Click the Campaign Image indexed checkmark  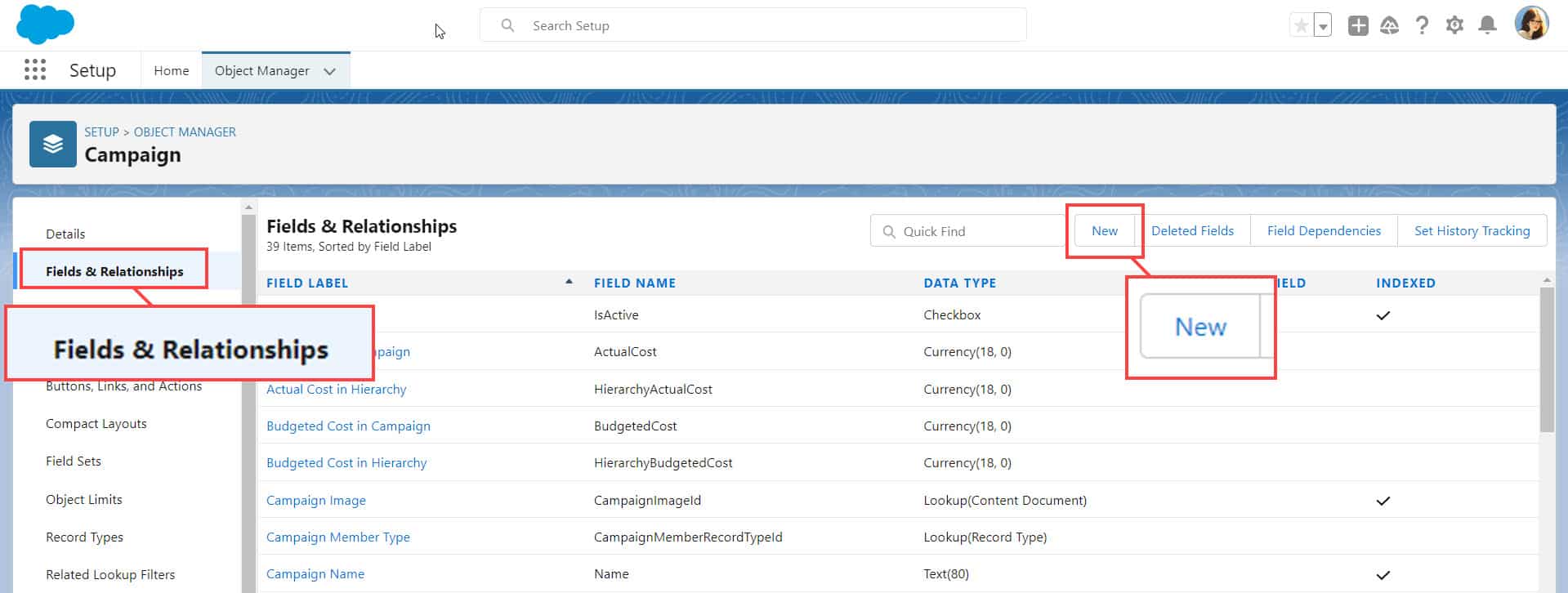(x=1383, y=501)
